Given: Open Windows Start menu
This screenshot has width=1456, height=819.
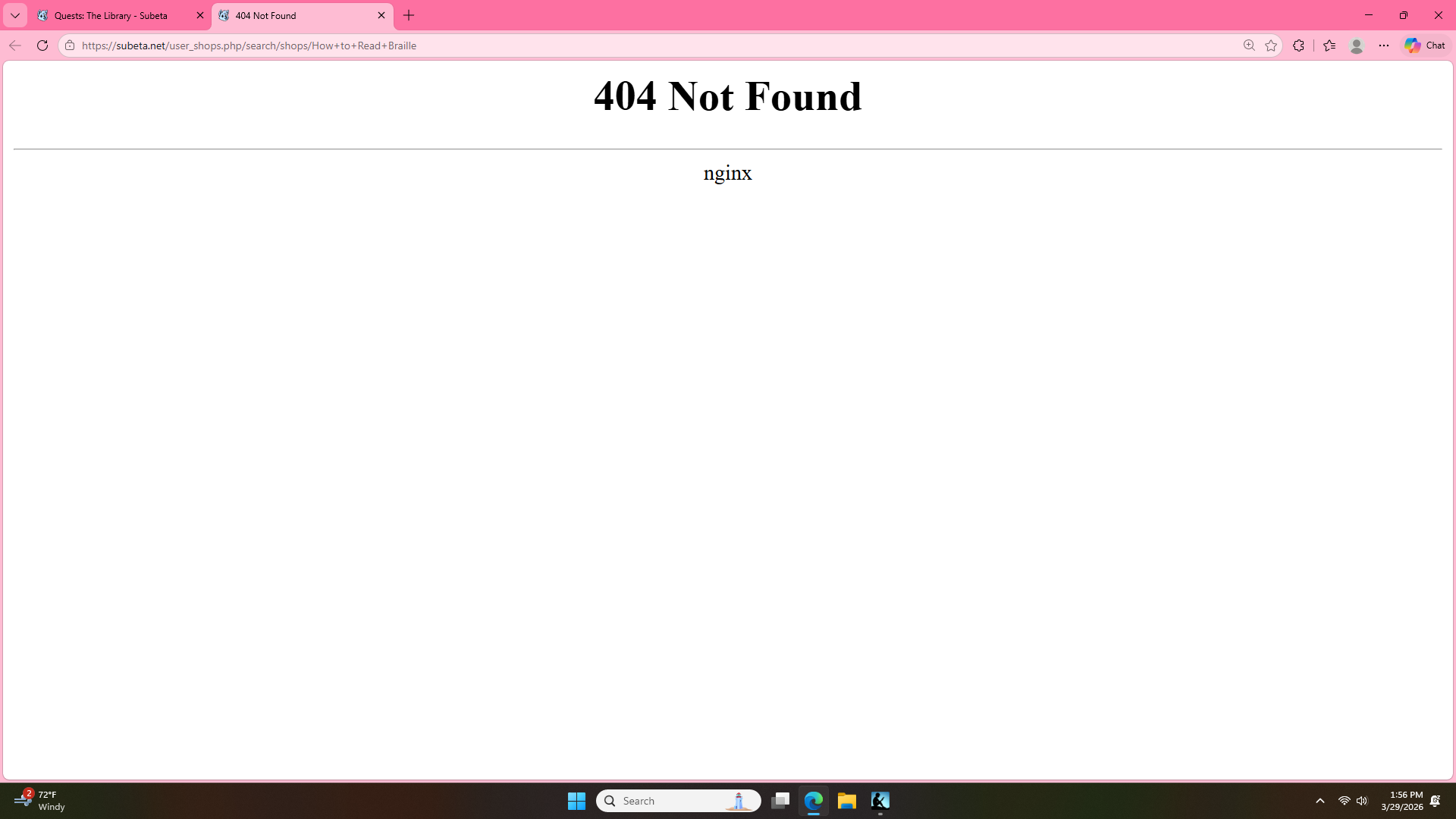Looking at the screenshot, I should [x=576, y=801].
